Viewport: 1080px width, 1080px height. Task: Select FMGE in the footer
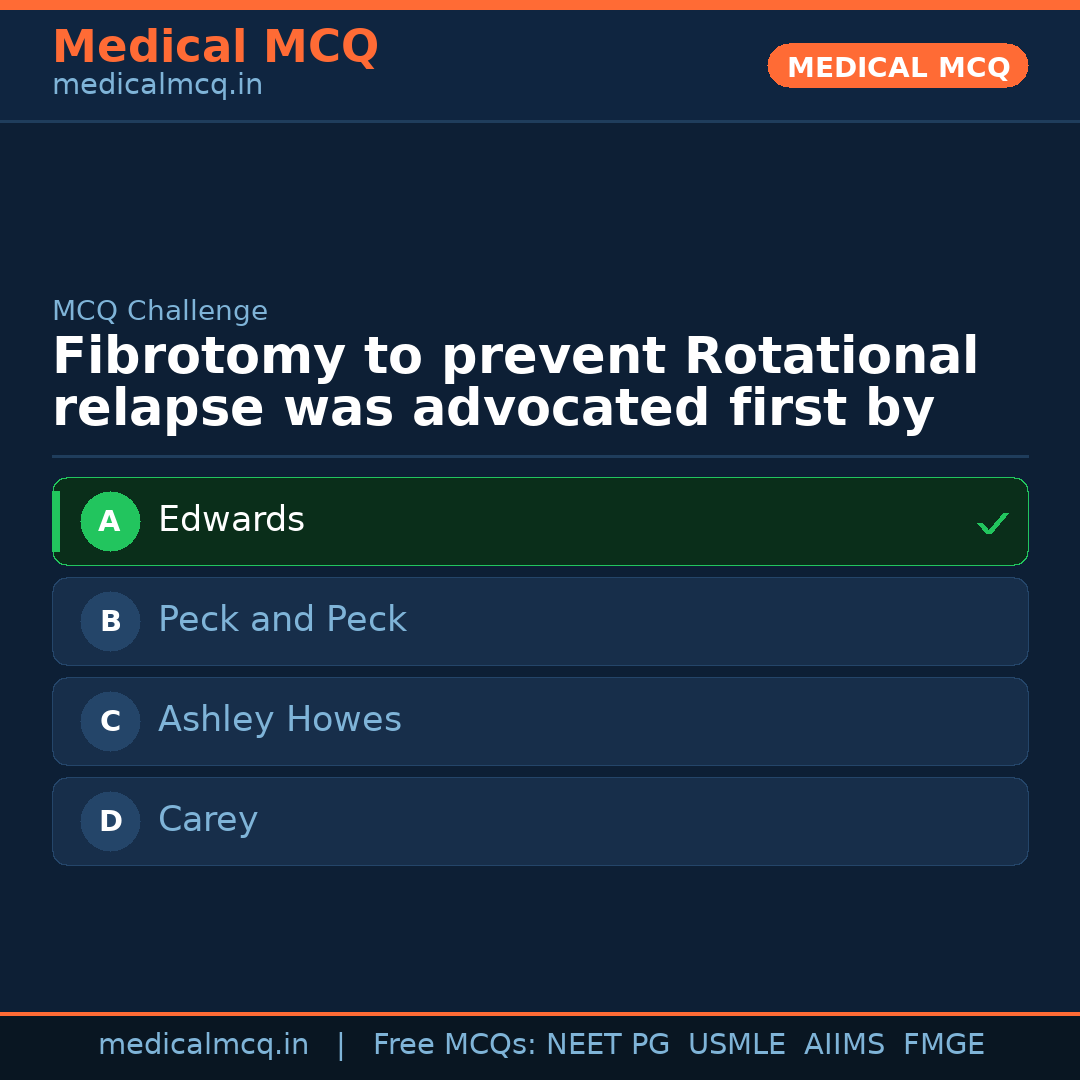point(943,1045)
